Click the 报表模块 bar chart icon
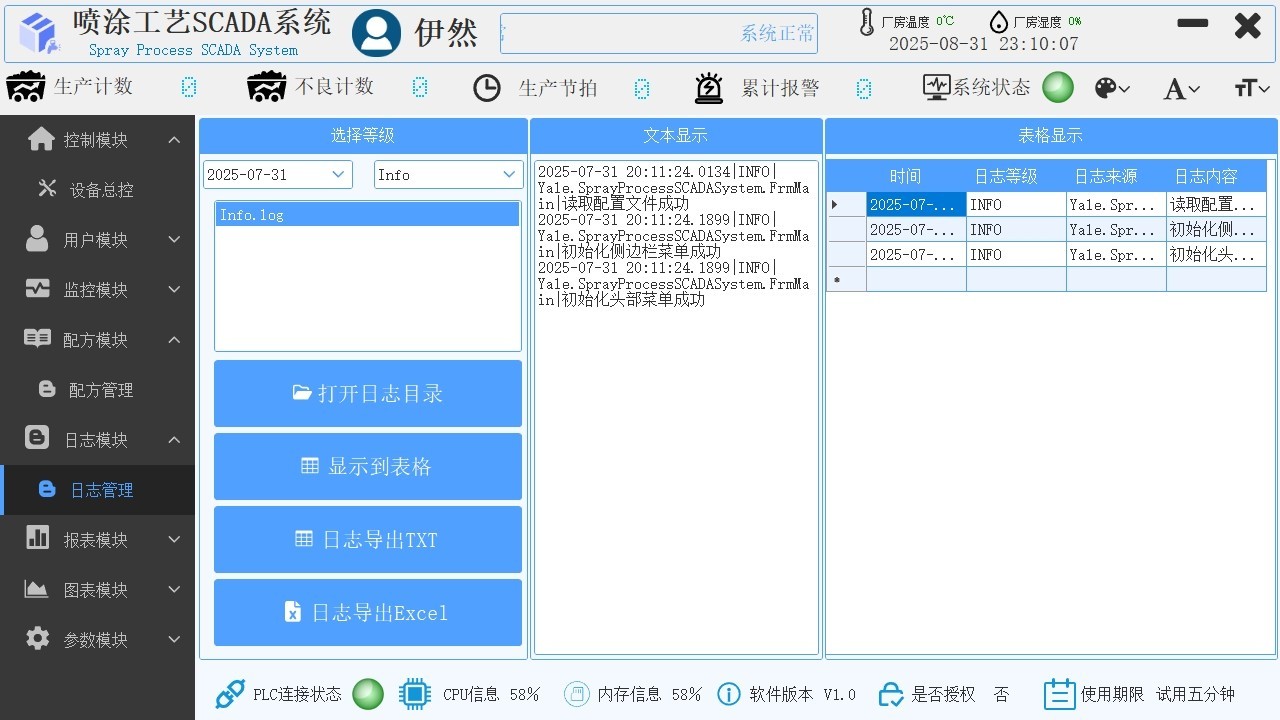The image size is (1280, 720). (37, 538)
